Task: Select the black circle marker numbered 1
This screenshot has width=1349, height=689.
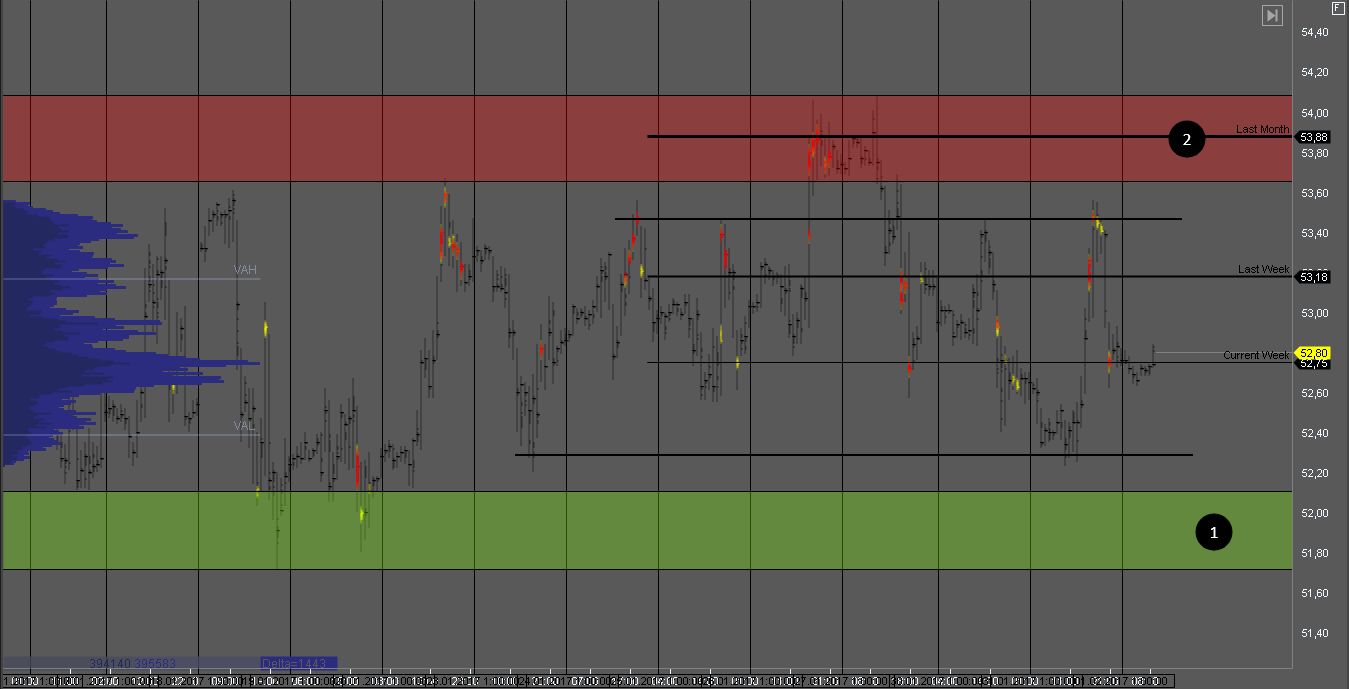Action: pyautogui.click(x=1214, y=533)
